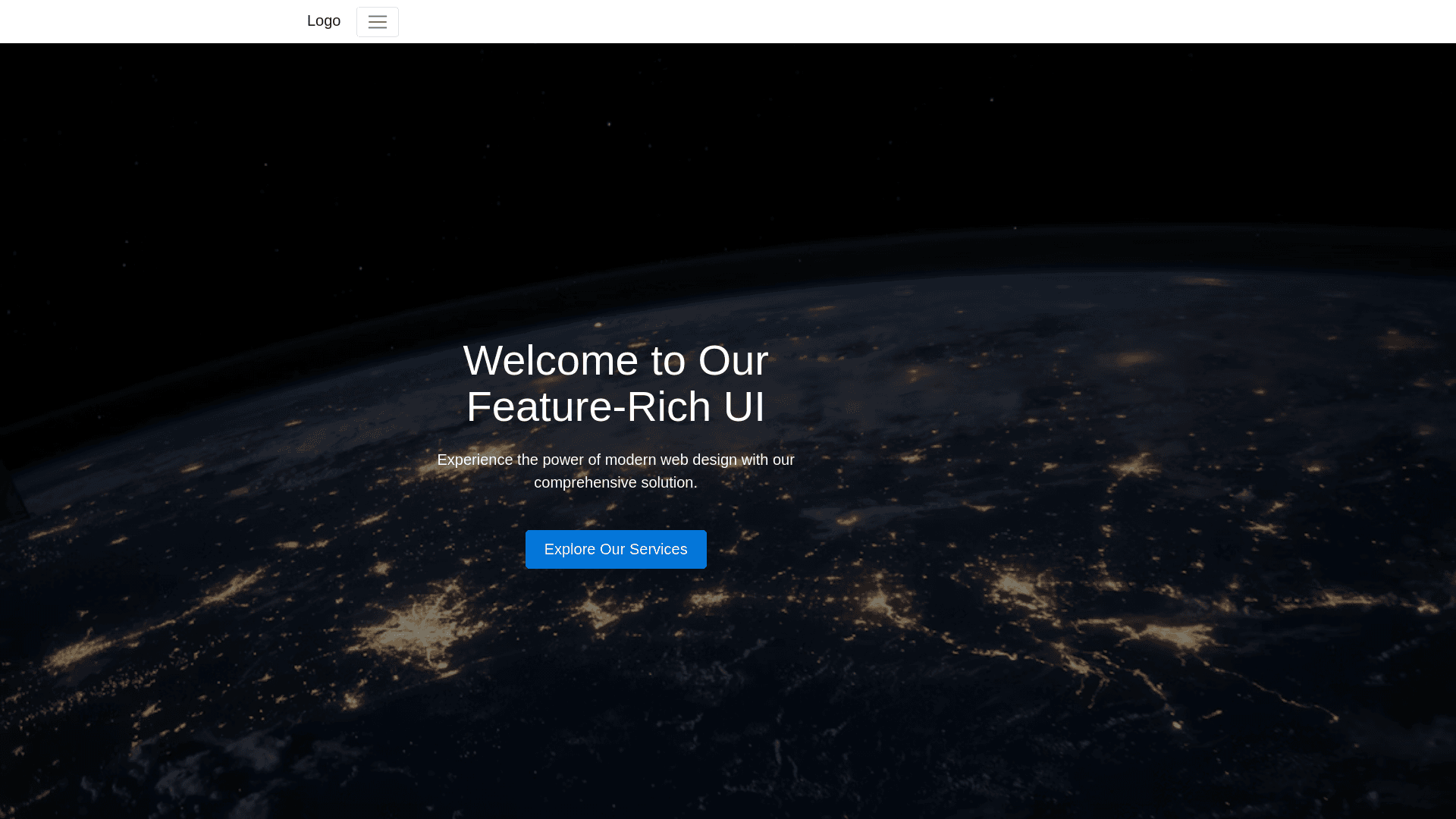Click the word 'Welcome' in the headline
Viewport: 1456px width, 819px height.
click(x=551, y=361)
